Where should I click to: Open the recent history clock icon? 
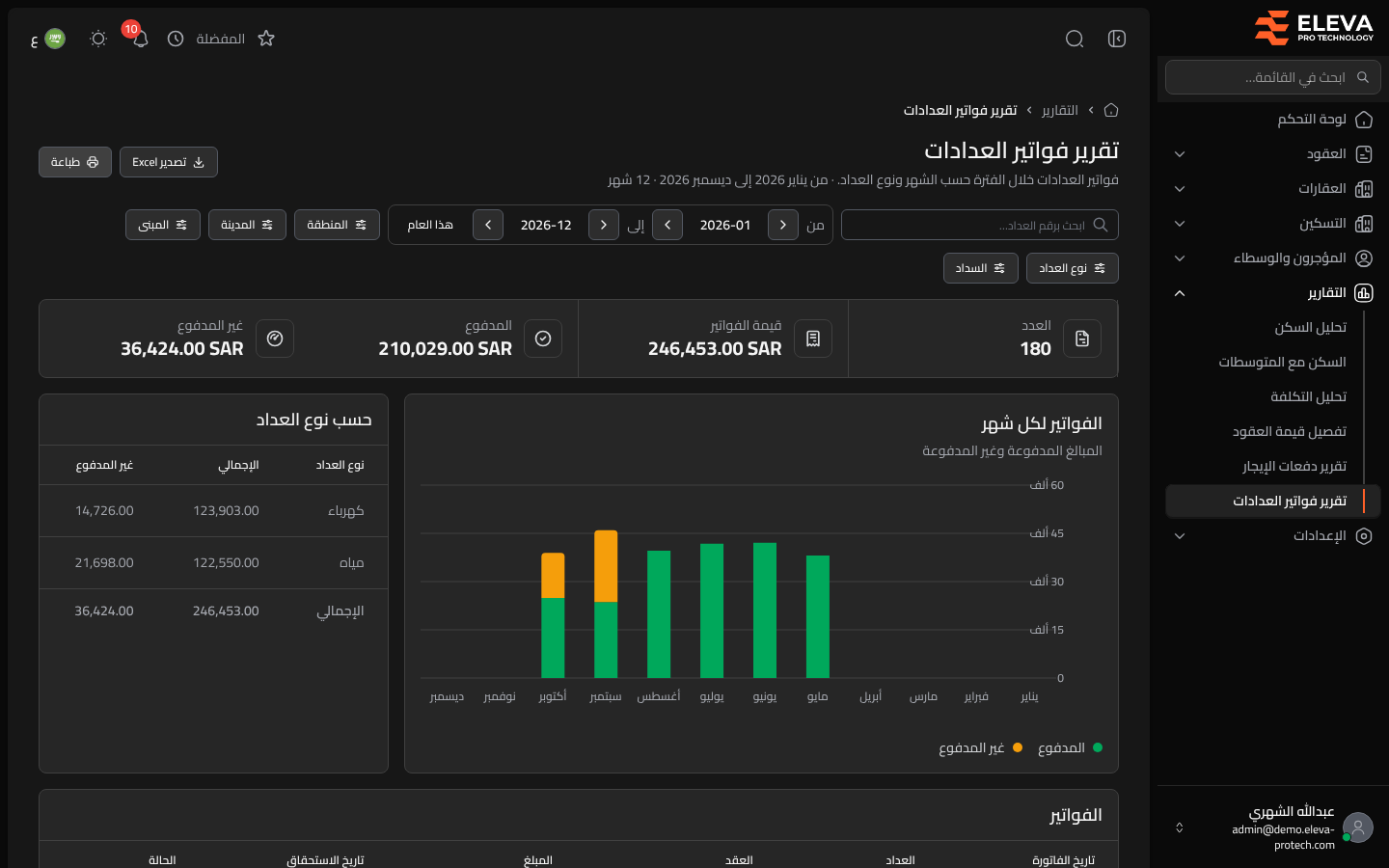pos(176,39)
